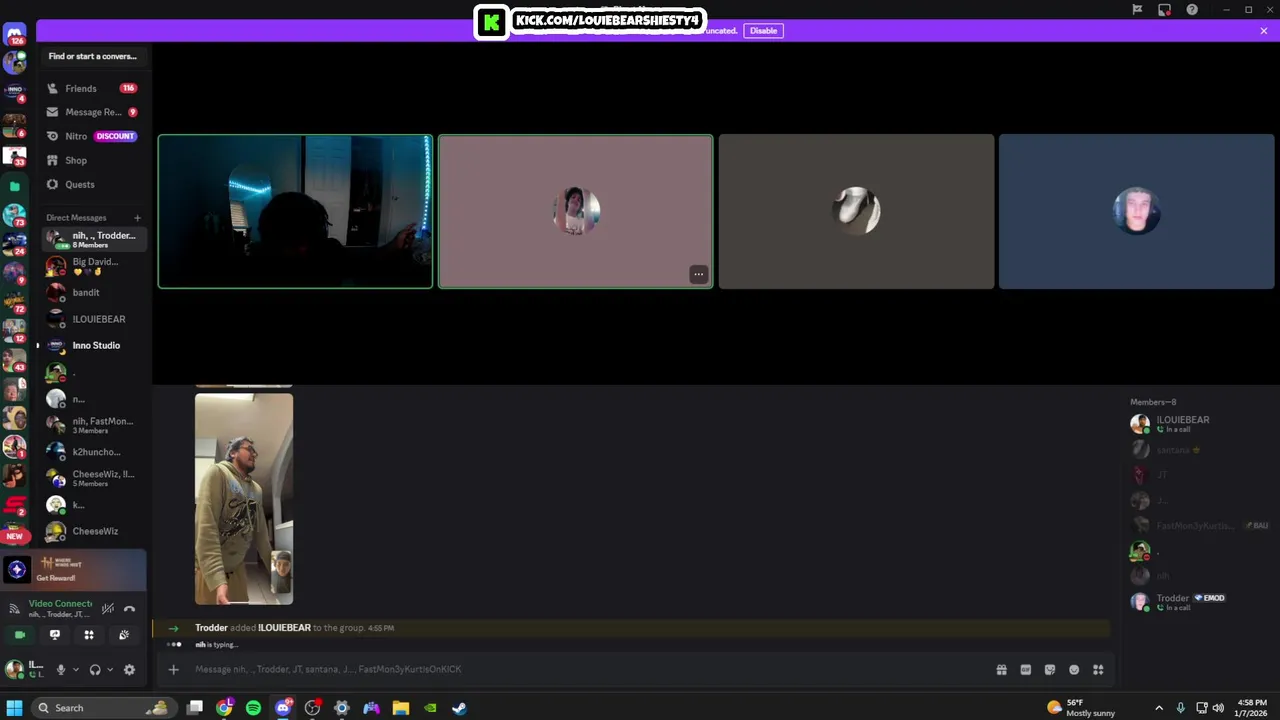Open Friends tab
Viewport: 1280px width, 720px height.
(93, 88)
